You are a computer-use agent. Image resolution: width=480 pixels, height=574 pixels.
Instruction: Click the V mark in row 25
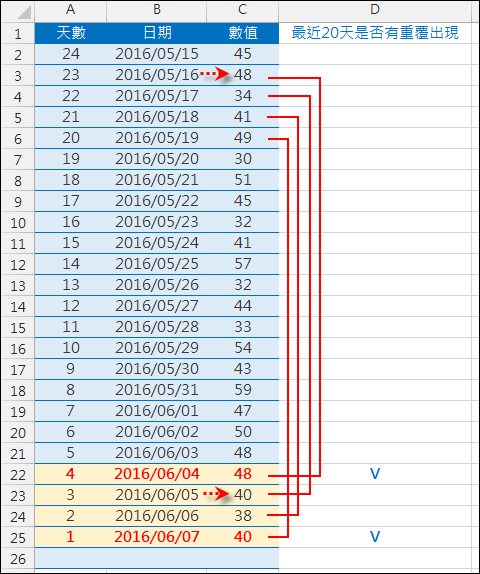[375, 537]
